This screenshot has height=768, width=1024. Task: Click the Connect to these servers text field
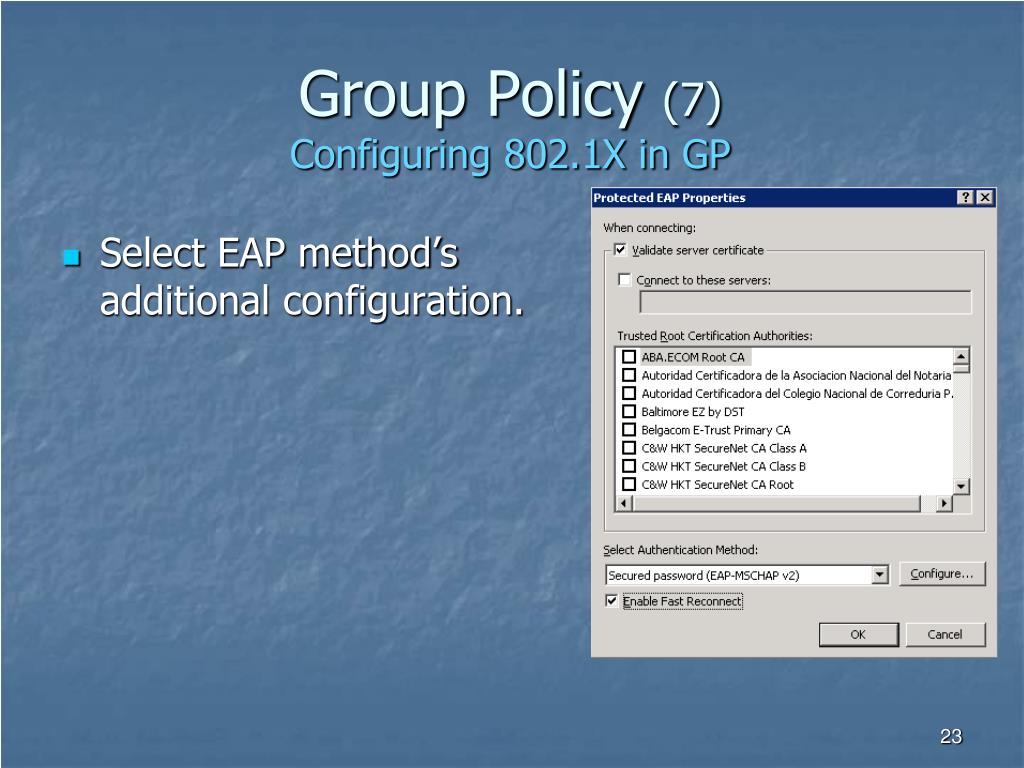pyautogui.click(x=805, y=302)
